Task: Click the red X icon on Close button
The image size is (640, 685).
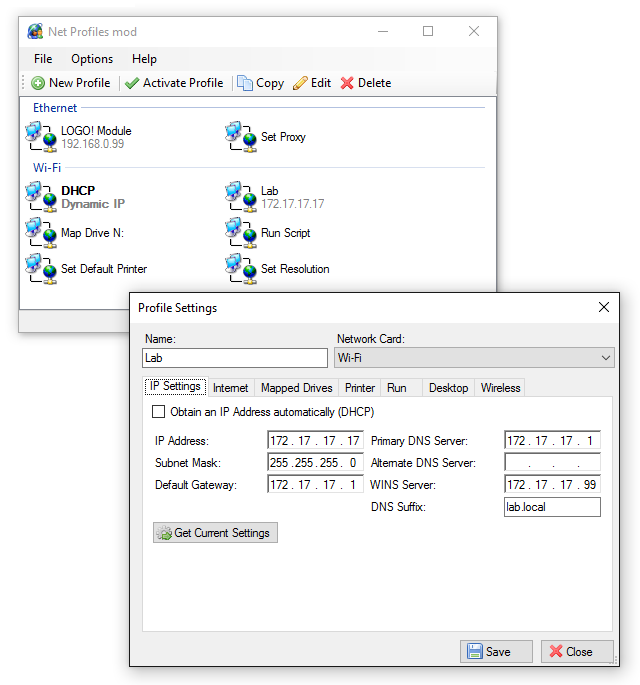Action: pyautogui.click(x=556, y=651)
